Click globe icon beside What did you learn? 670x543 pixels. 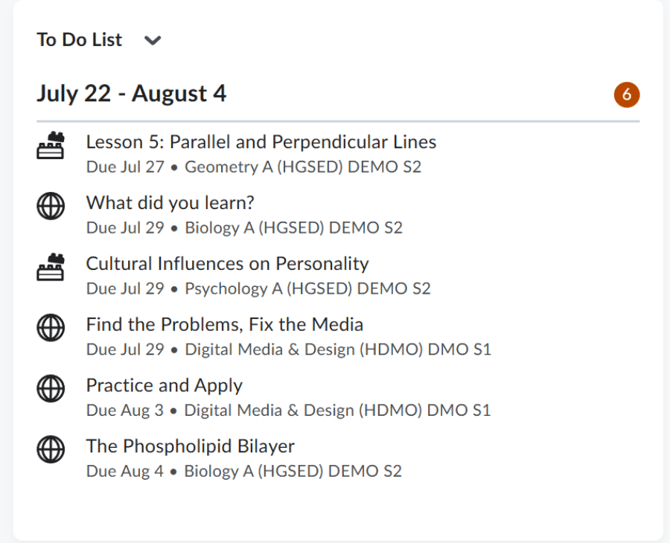coord(50,206)
